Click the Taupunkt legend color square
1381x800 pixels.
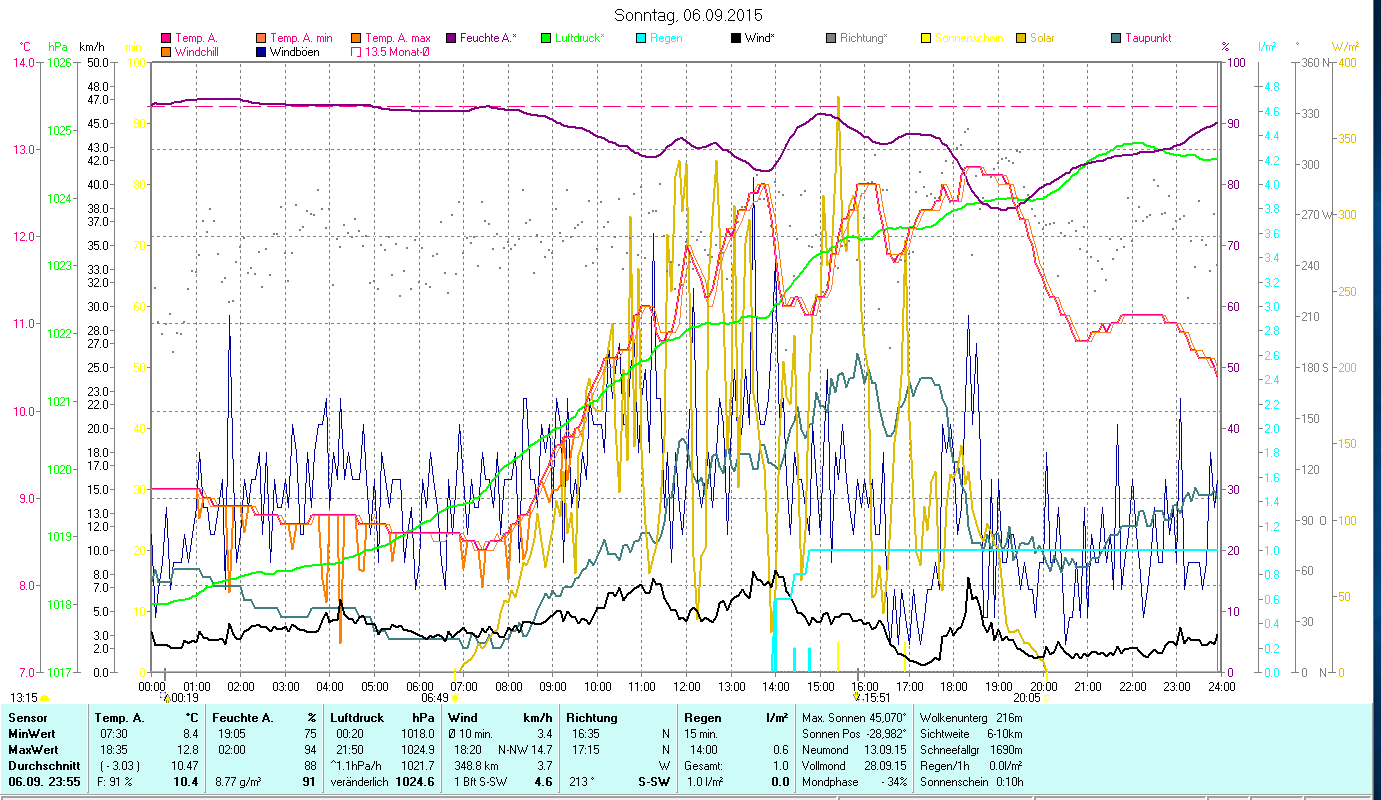pos(1116,38)
